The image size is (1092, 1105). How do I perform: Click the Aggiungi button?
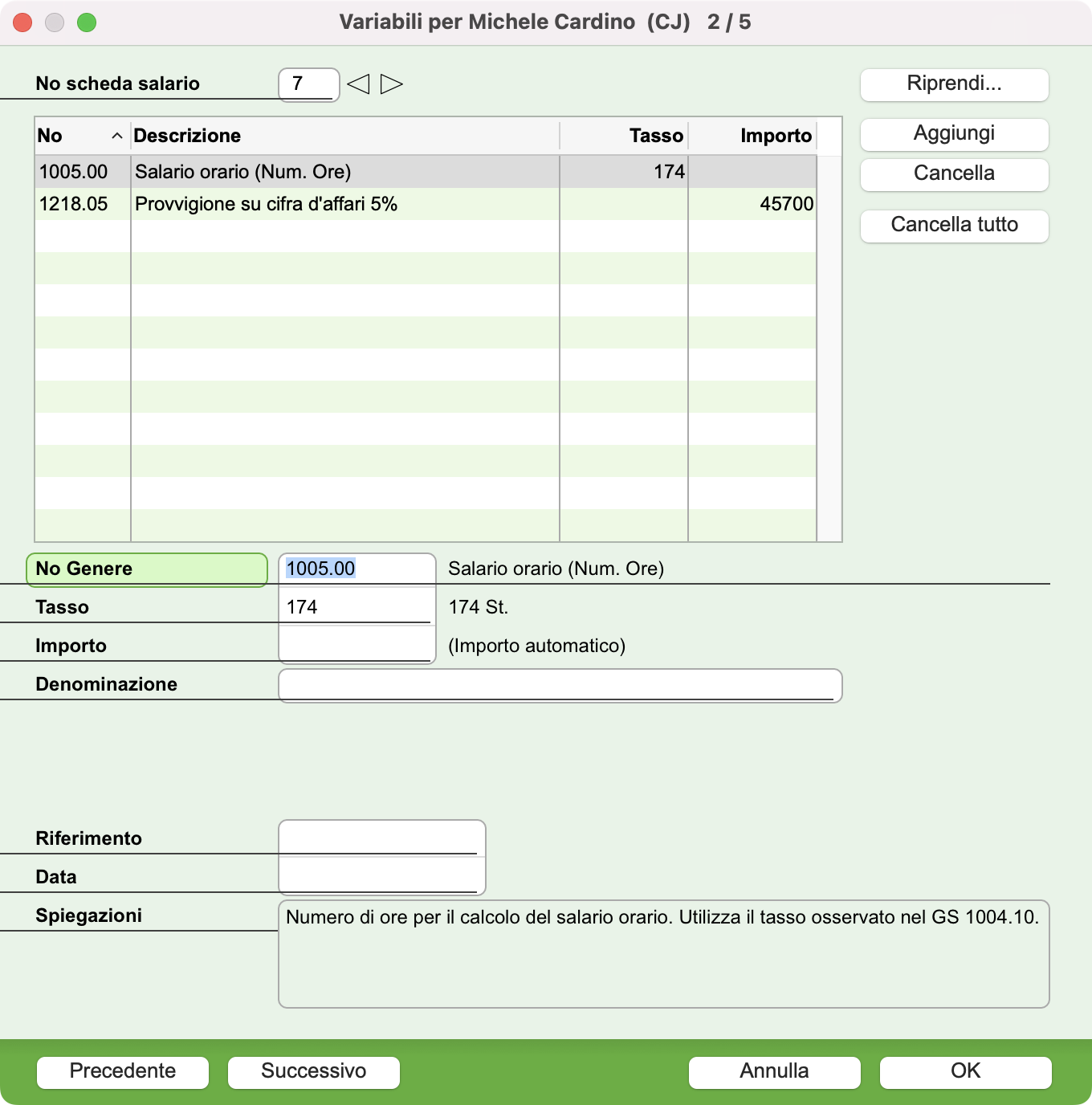954,134
